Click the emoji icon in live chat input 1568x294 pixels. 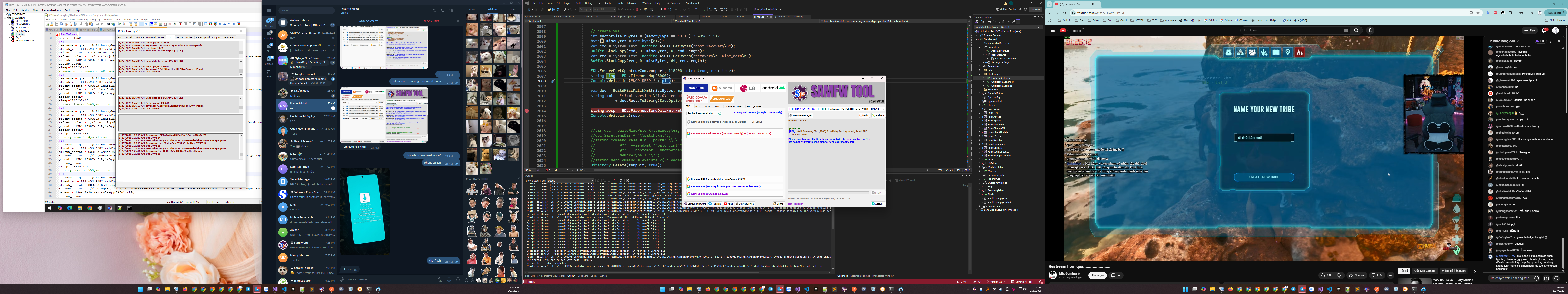pos(1536,278)
